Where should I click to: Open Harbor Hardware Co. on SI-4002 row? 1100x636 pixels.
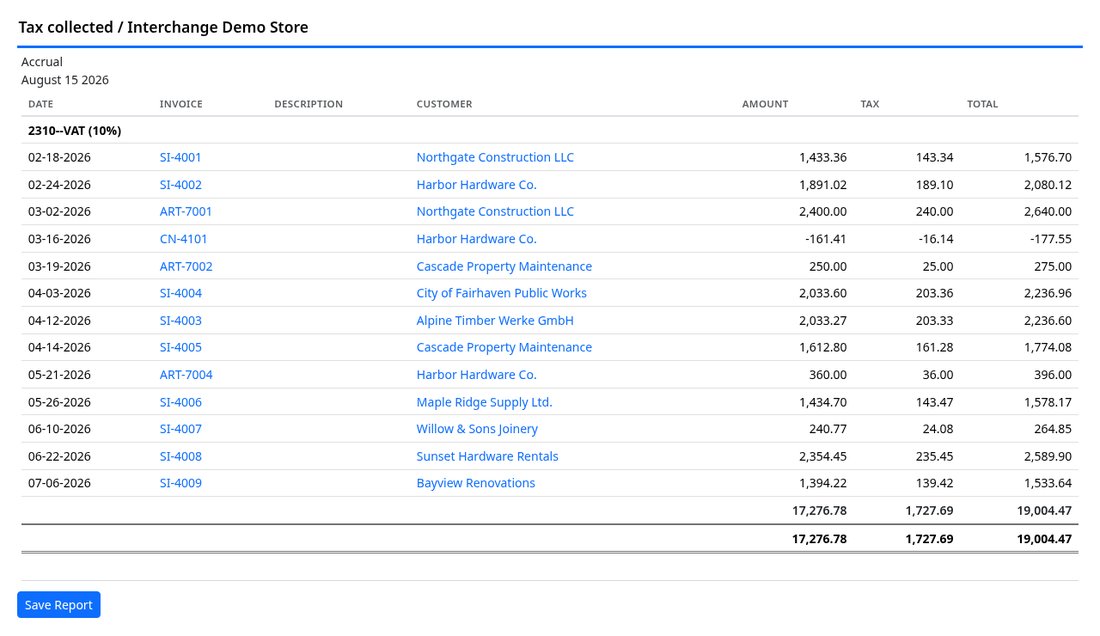pos(476,184)
